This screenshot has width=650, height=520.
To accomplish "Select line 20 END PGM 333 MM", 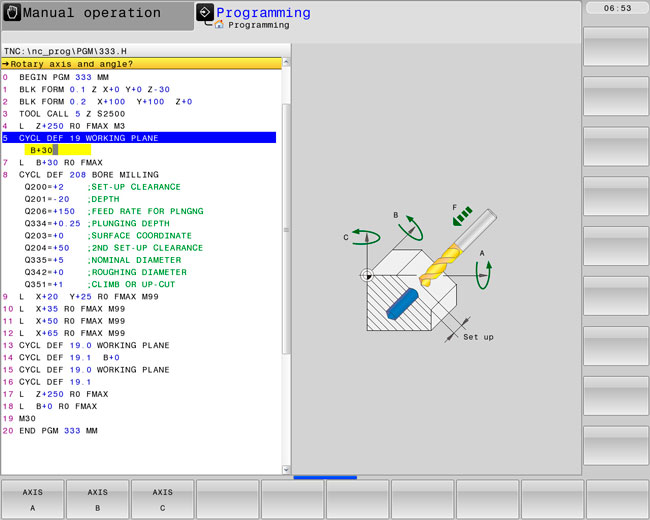I will pos(50,431).
